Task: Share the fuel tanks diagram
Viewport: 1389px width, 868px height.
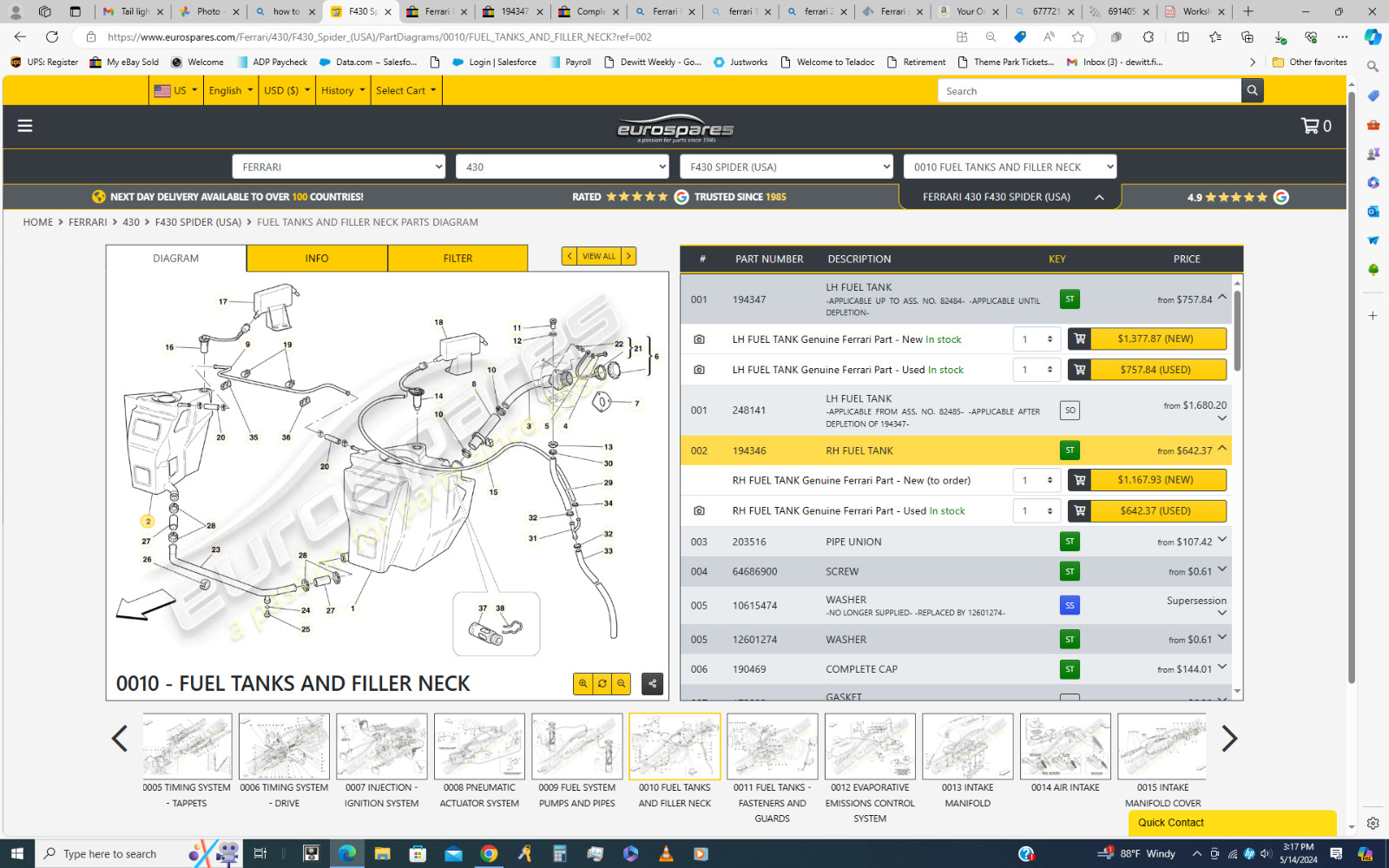Action: tap(652, 684)
